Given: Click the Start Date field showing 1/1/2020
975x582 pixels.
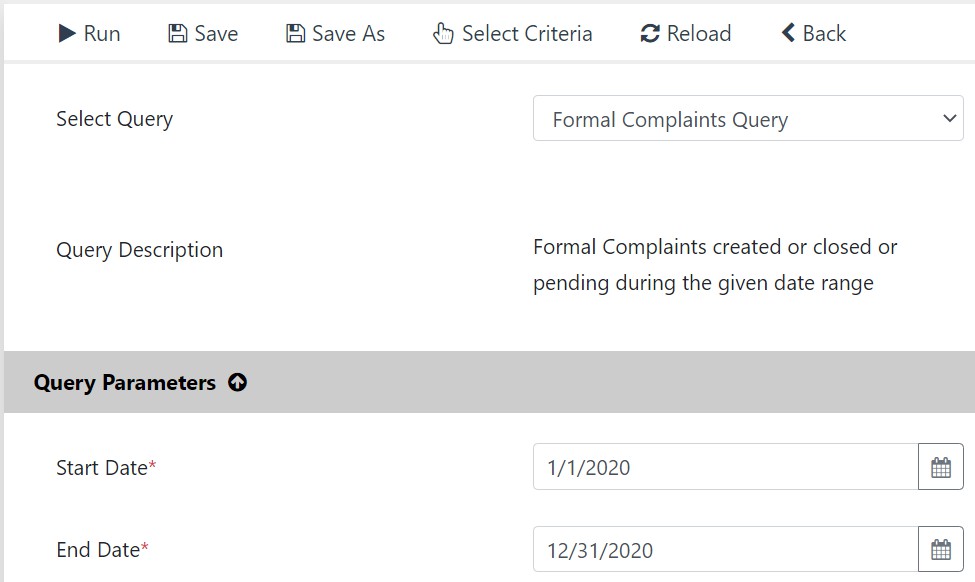Looking at the screenshot, I should [x=726, y=467].
